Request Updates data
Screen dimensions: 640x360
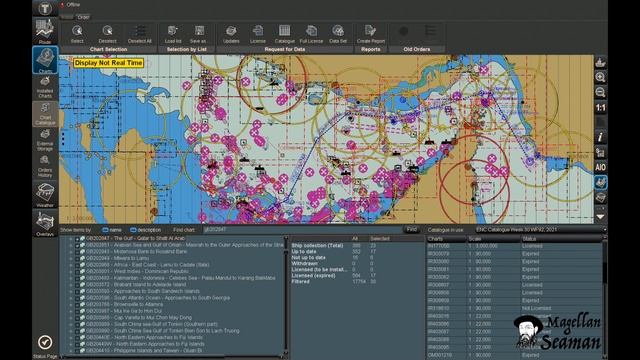coord(231,31)
